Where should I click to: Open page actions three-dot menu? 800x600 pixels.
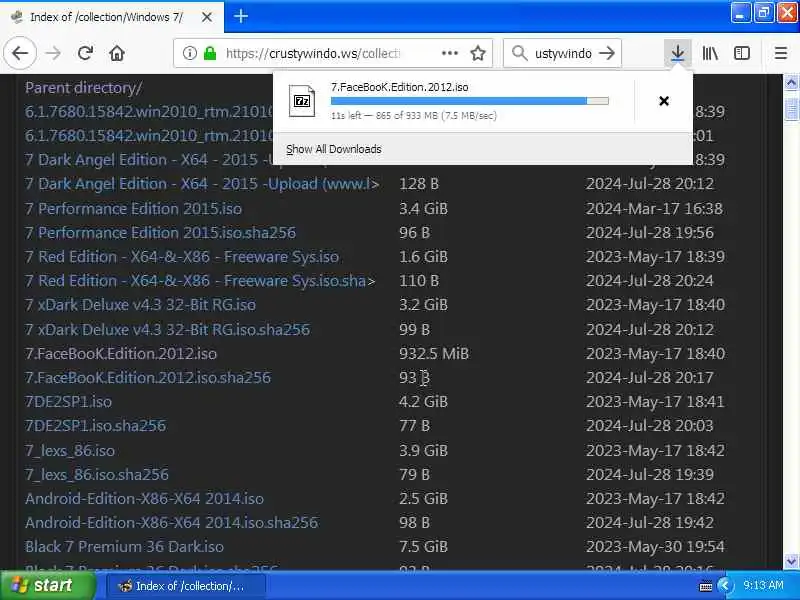[x=449, y=53]
